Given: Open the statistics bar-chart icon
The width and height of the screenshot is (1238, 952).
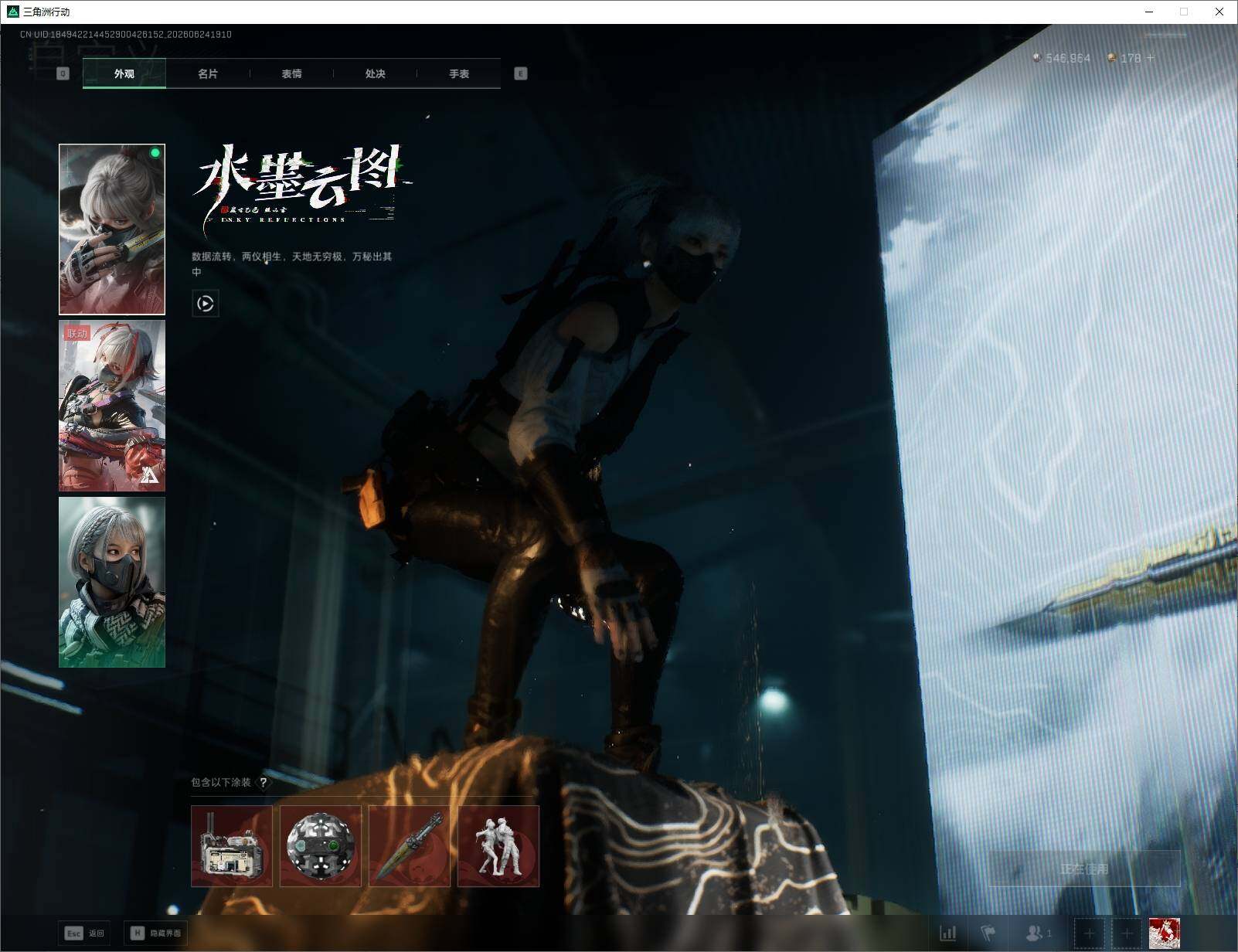Looking at the screenshot, I should [x=948, y=933].
